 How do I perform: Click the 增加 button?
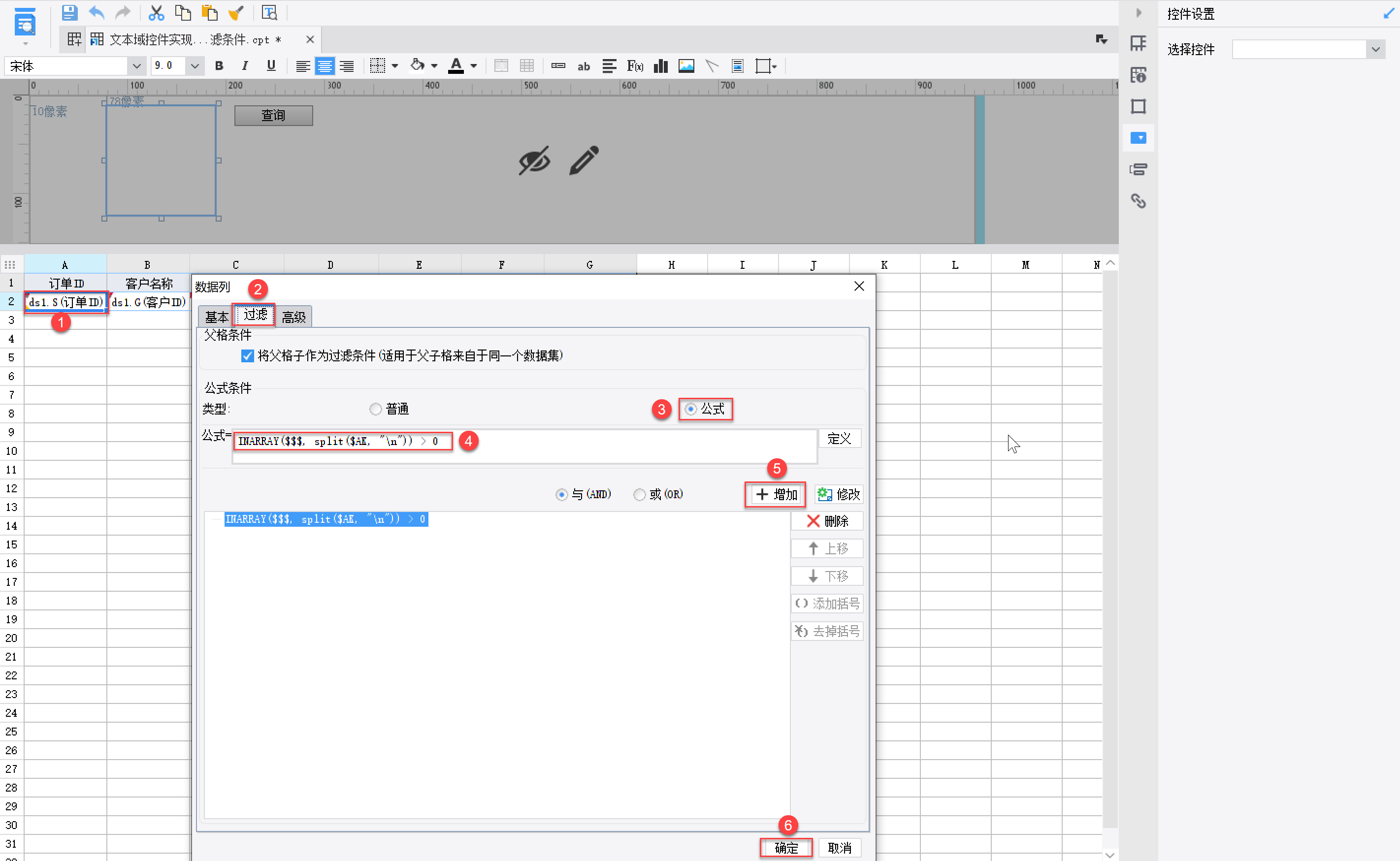(776, 494)
